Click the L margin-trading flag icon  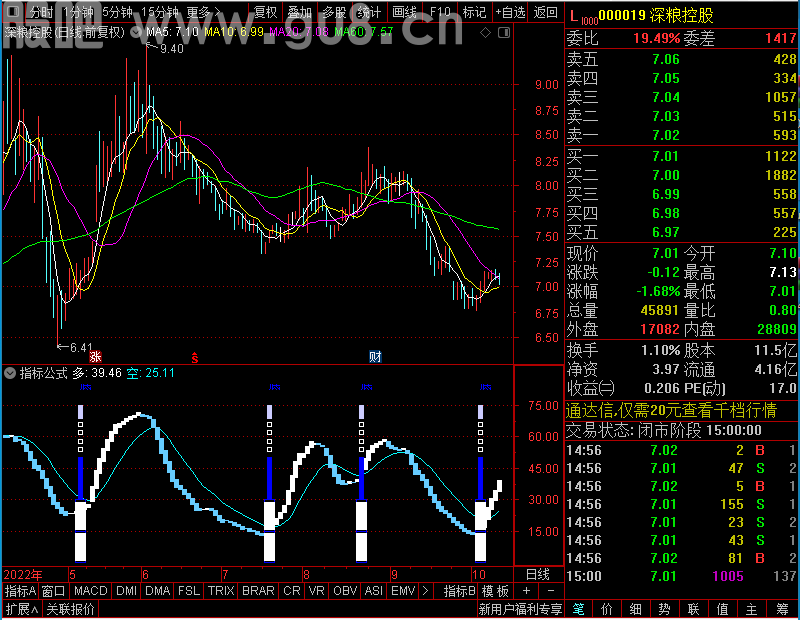coord(573,16)
